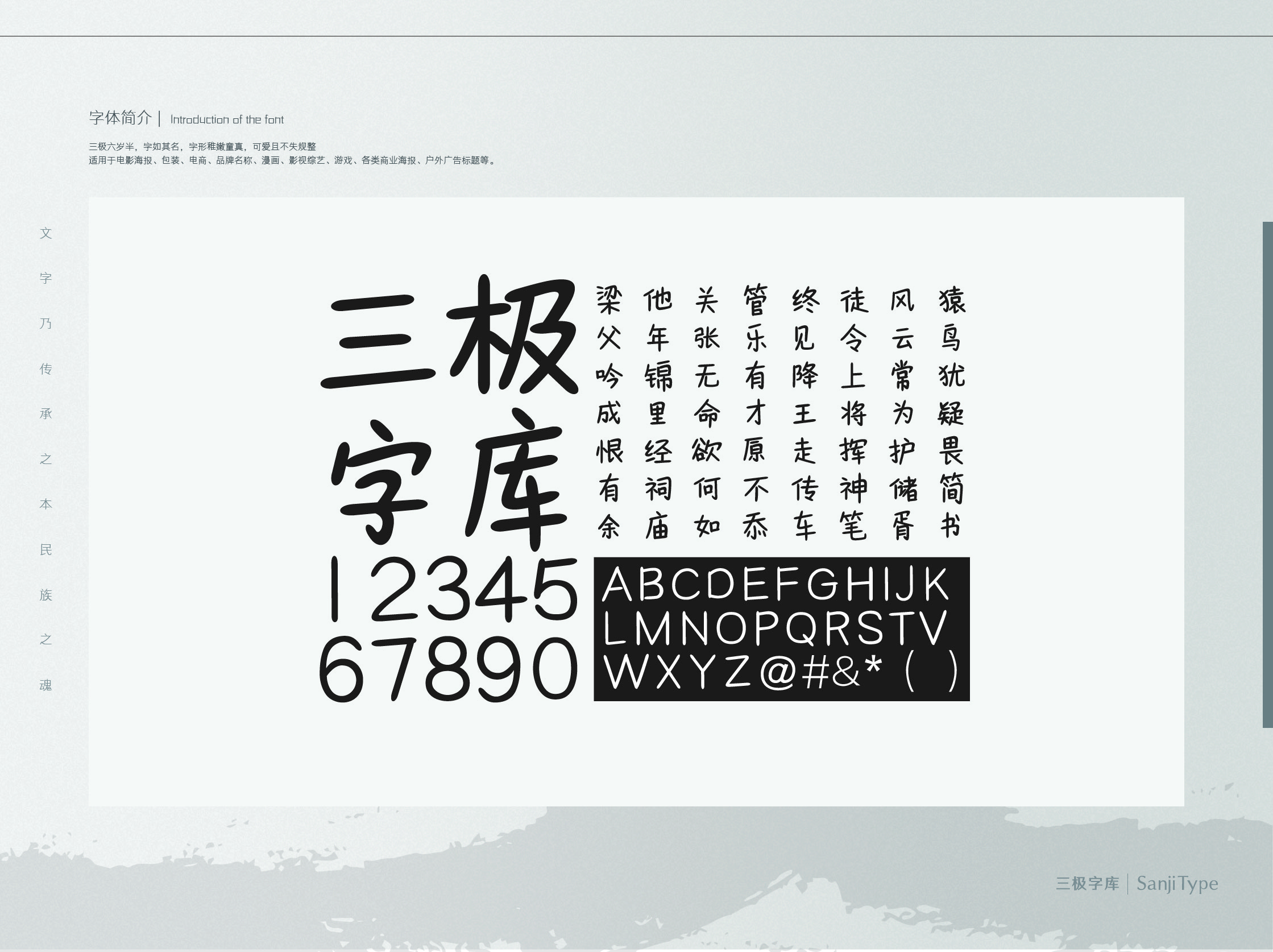Click the 字体简介 heading text
The image size is (1273, 952).
tap(121, 118)
